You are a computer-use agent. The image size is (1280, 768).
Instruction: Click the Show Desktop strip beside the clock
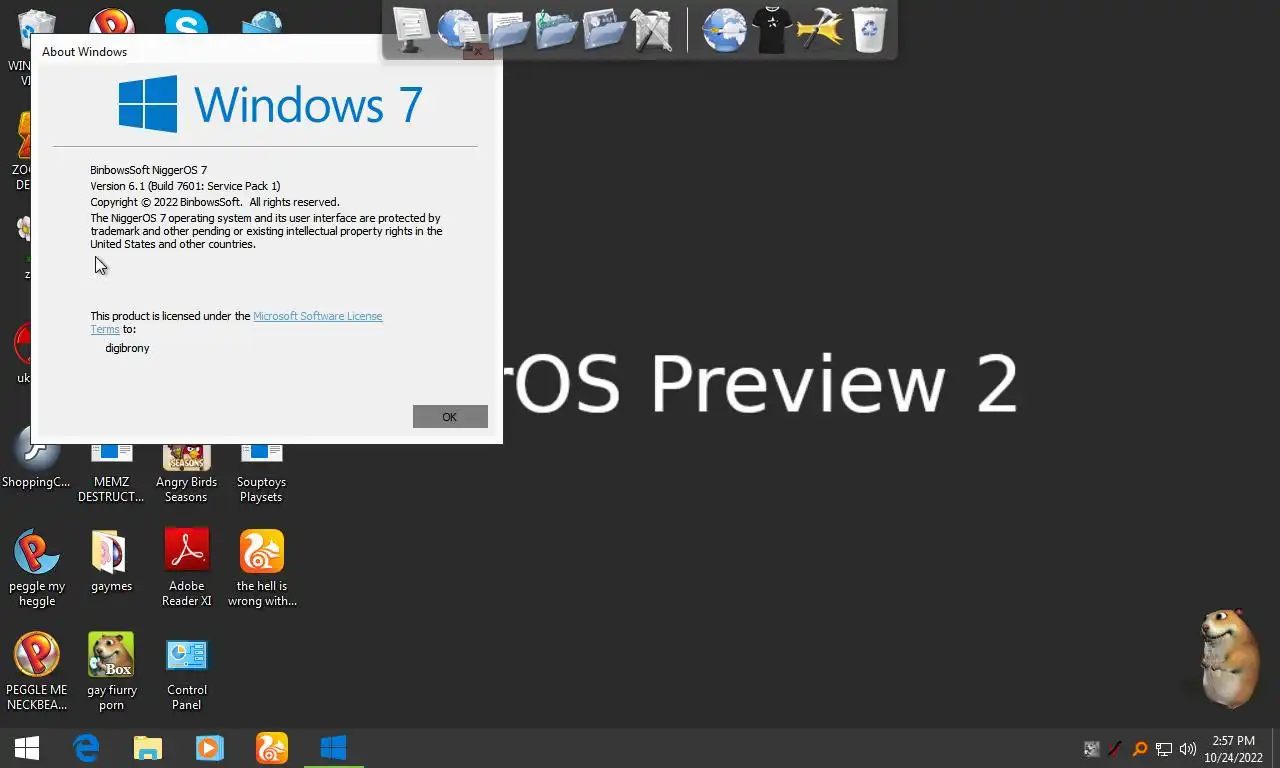click(1275, 748)
